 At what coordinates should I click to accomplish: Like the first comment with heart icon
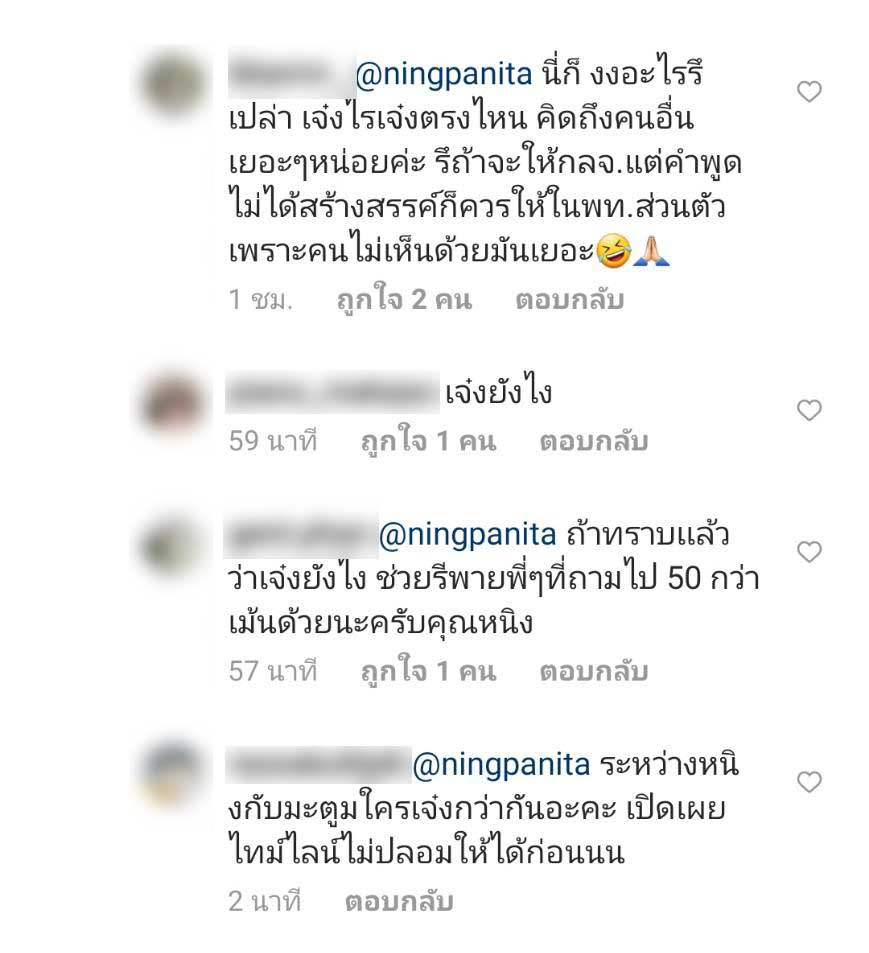pyautogui.click(x=809, y=92)
